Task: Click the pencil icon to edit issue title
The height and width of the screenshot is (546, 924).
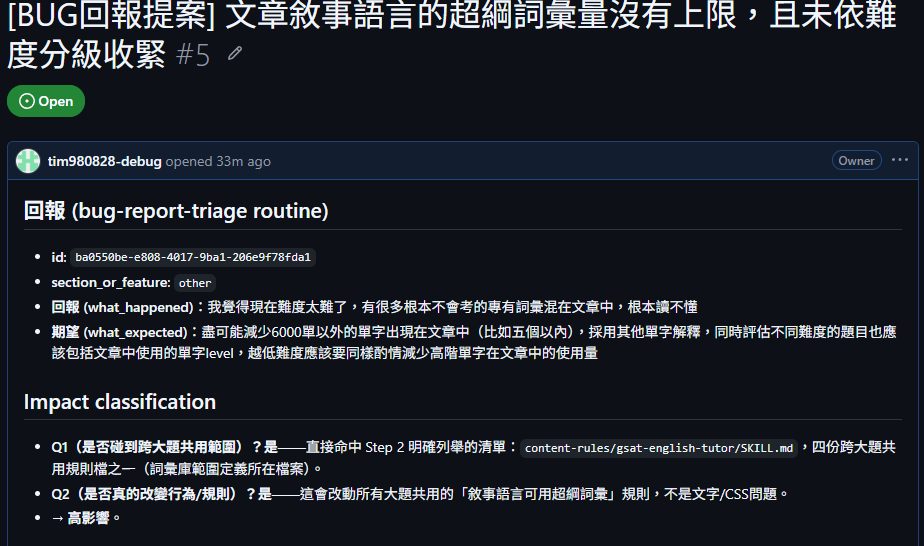Action: [235, 54]
